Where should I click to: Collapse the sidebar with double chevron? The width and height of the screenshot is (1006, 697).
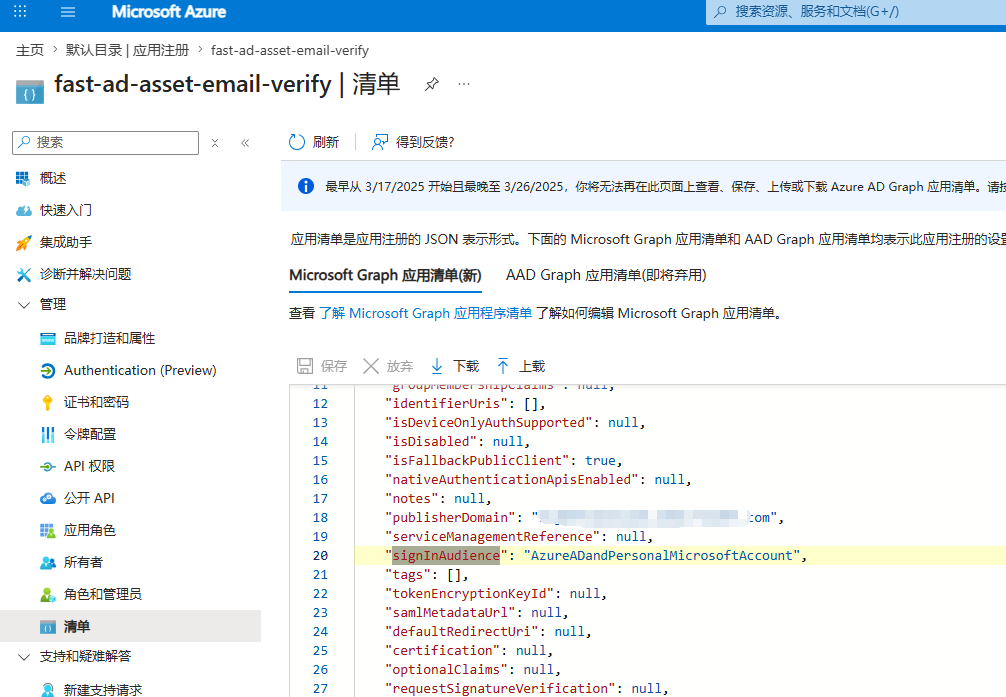point(245,142)
